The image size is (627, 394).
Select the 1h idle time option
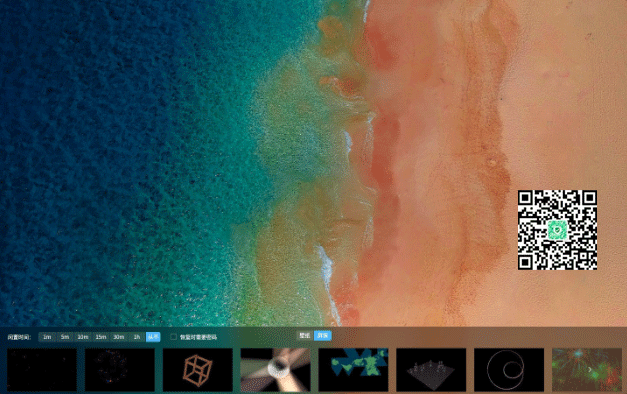137,337
